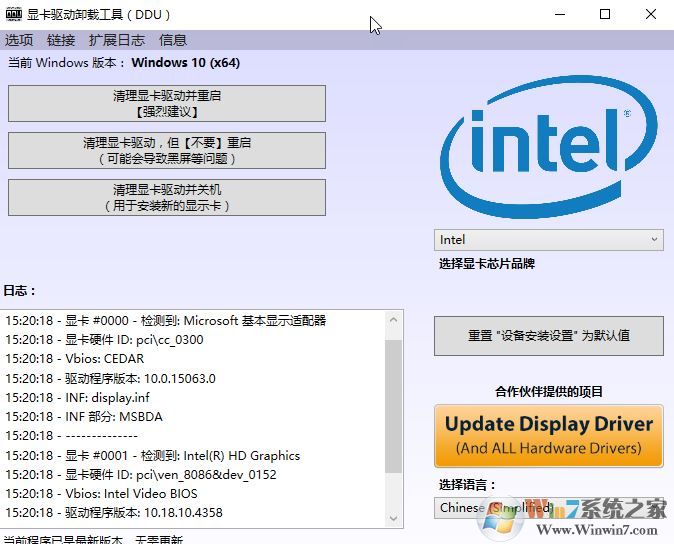Click 重置设备安装设置为默认值 button
The image size is (674, 544).
point(549,336)
